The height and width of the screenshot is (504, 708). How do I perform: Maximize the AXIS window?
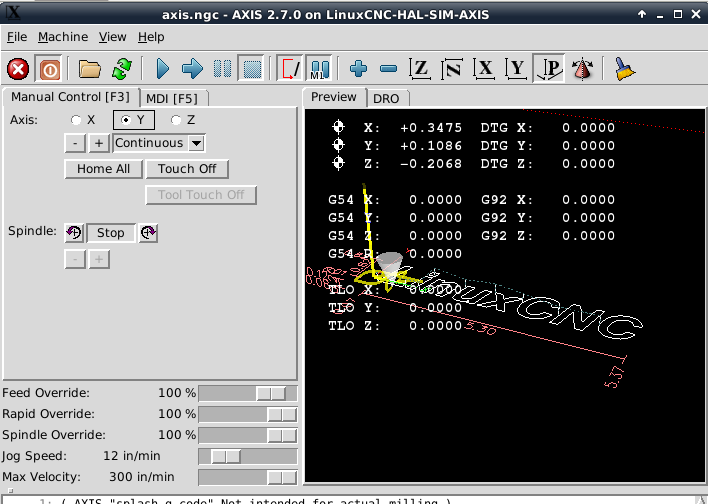pos(678,14)
